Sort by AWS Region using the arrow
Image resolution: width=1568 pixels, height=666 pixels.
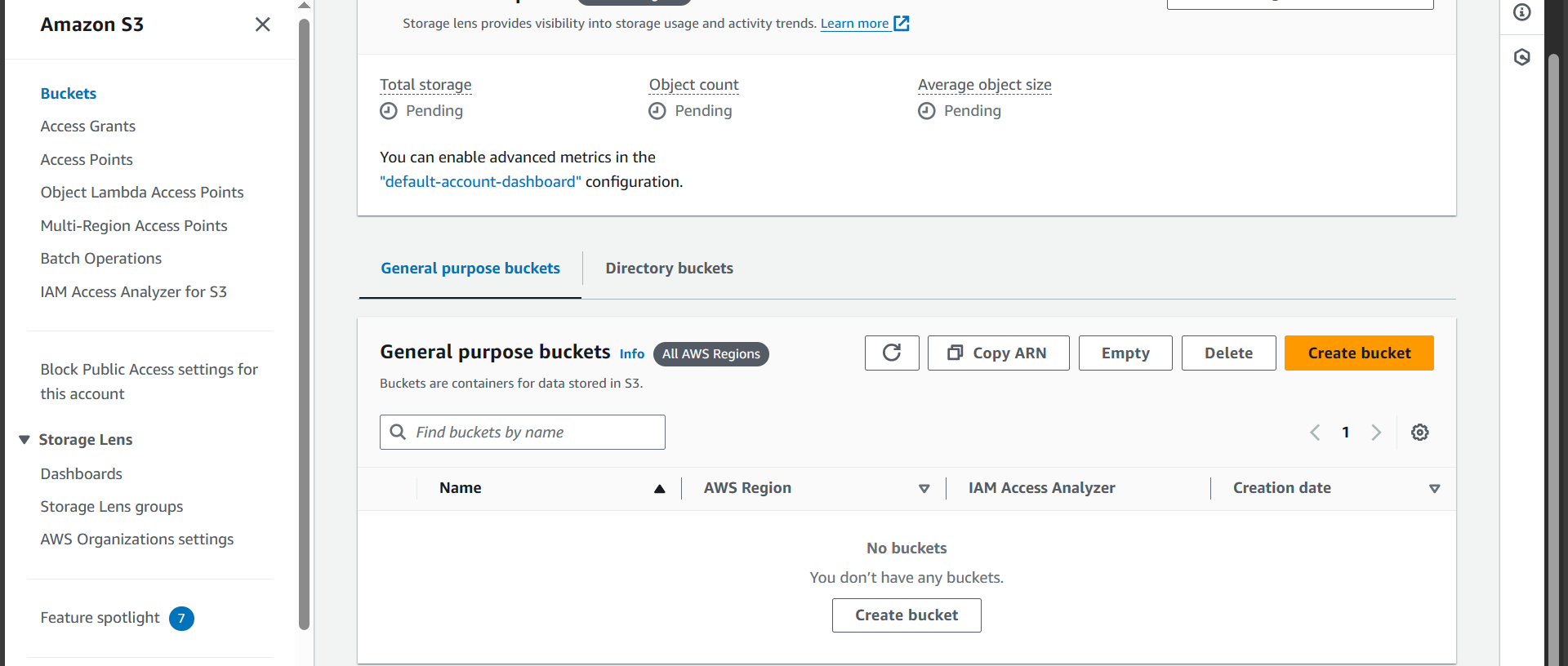coord(924,489)
